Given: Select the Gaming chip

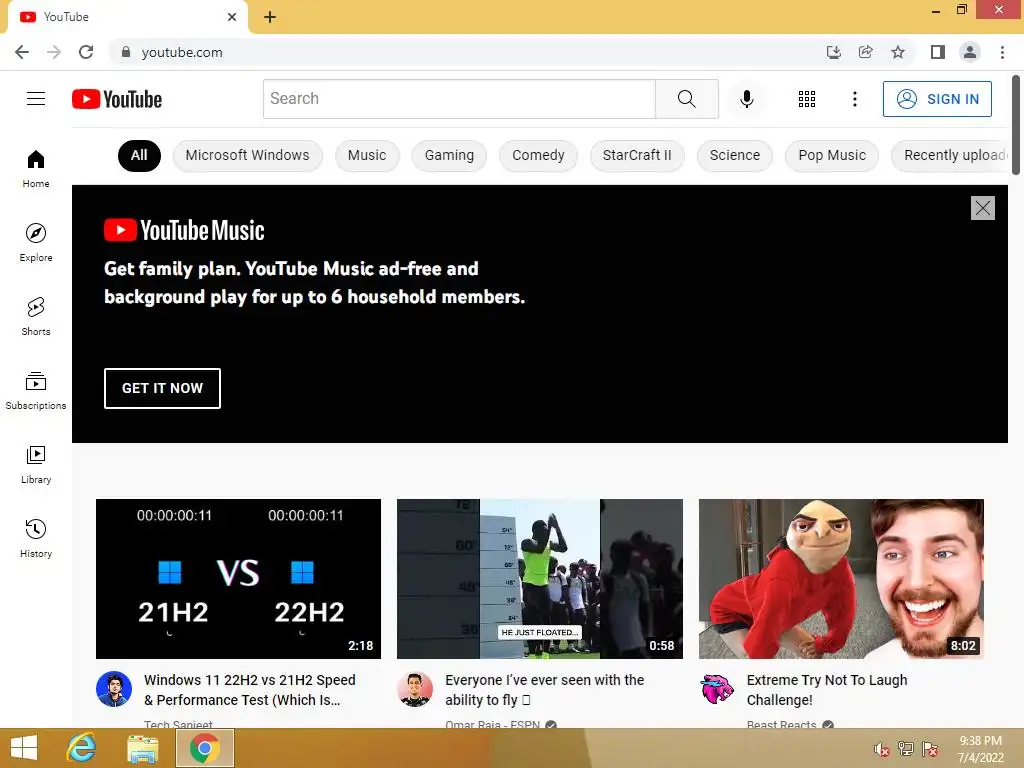Looking at the screenshot, I should click(x=449, y=155).
